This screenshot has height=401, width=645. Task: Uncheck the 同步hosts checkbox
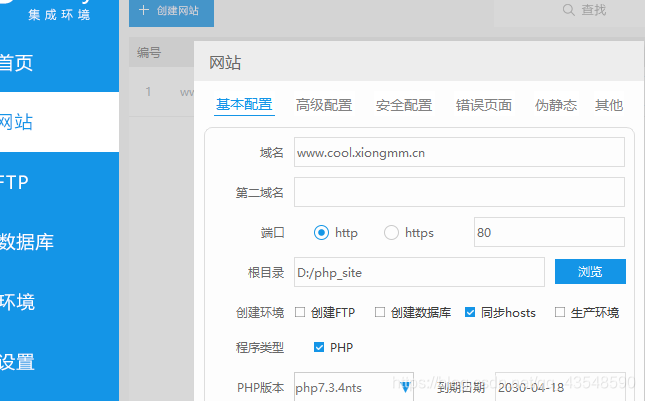470,312
